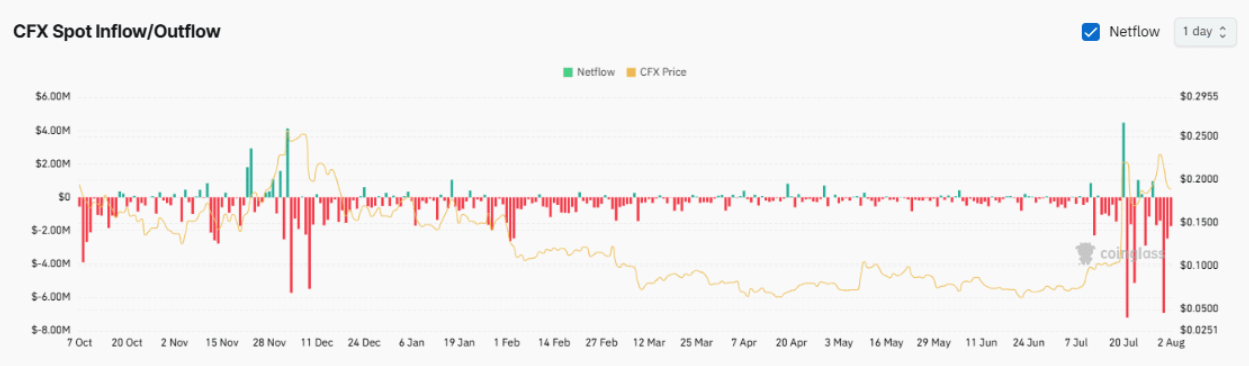Click the 28 Nov date label

(x=271, y=343)
